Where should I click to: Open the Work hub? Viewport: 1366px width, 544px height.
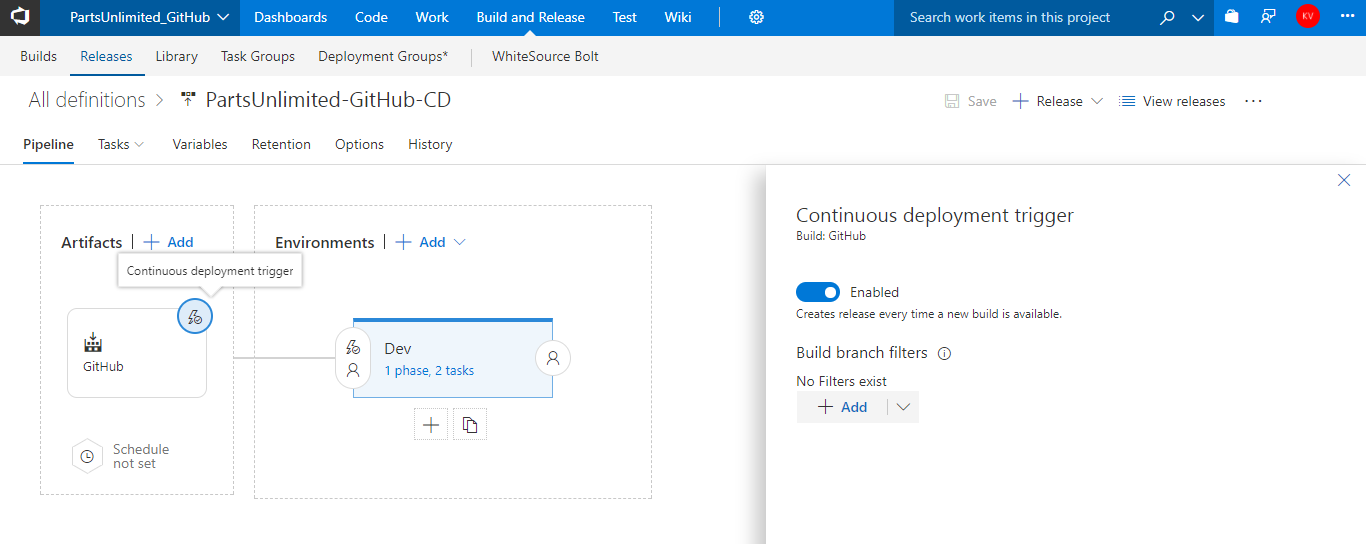(x=432, y=17)
